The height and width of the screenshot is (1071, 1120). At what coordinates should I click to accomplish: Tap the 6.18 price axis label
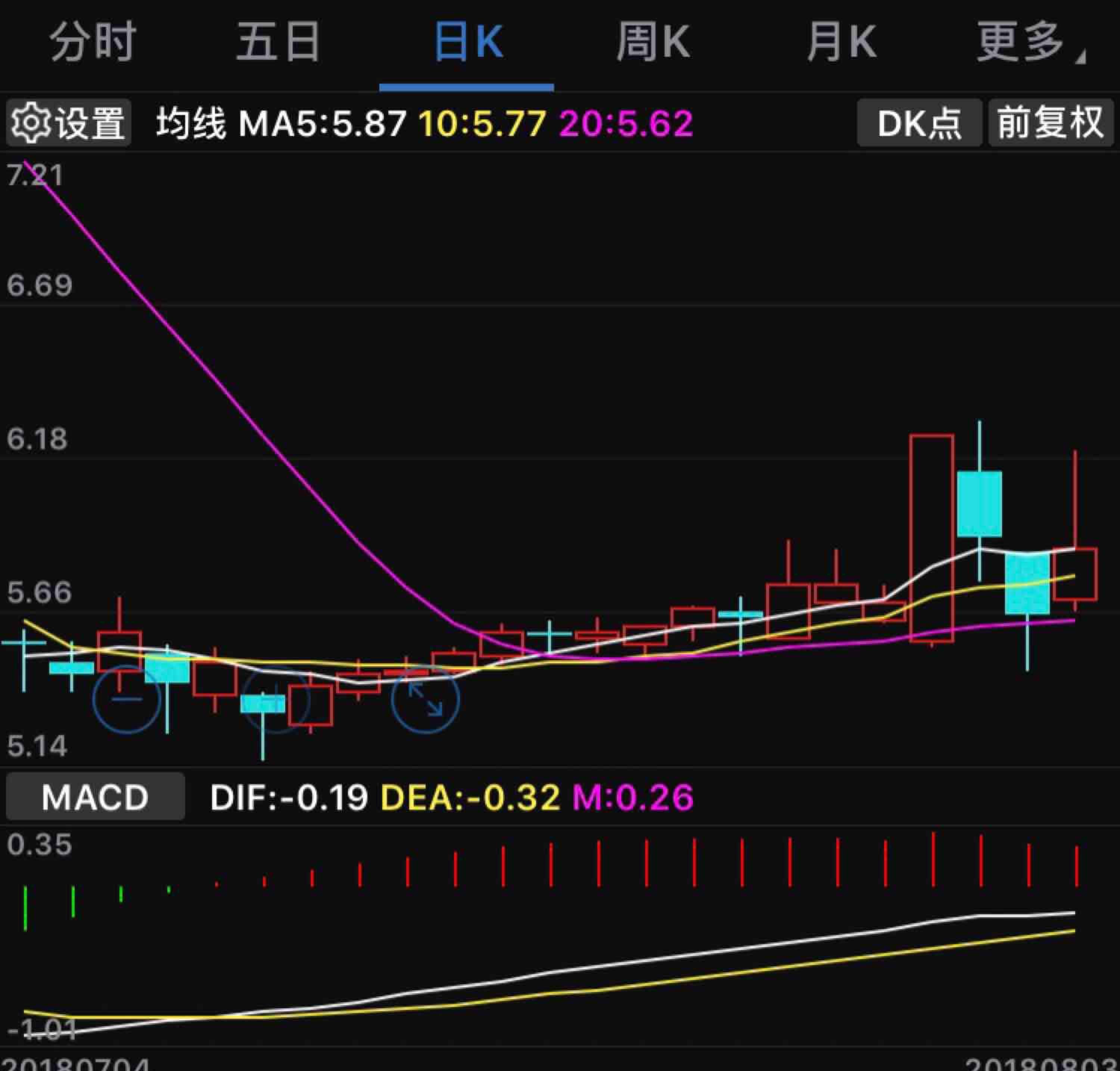[37, 439]
